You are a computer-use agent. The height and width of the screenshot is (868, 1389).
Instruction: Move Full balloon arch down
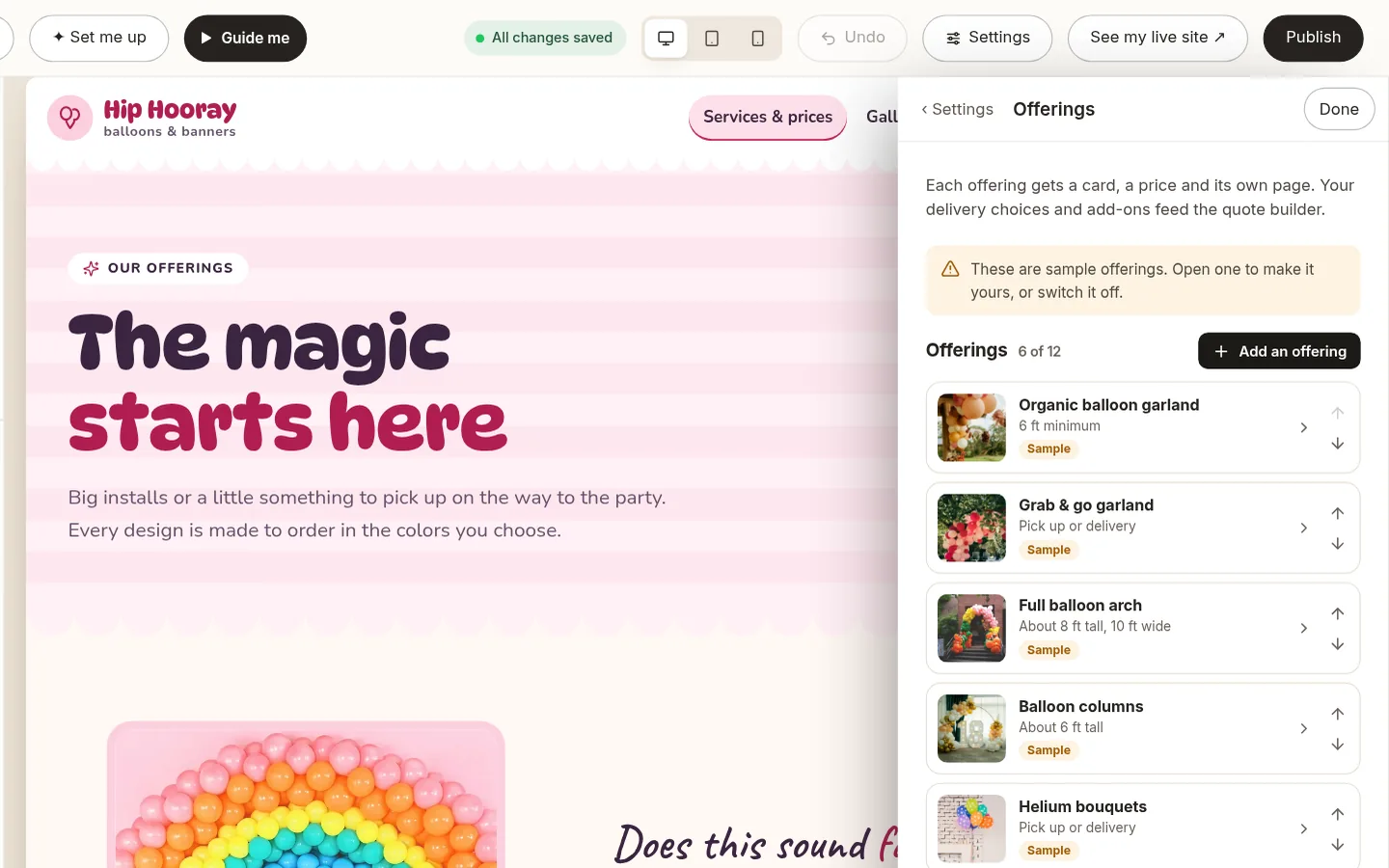tap(1338, 644)
